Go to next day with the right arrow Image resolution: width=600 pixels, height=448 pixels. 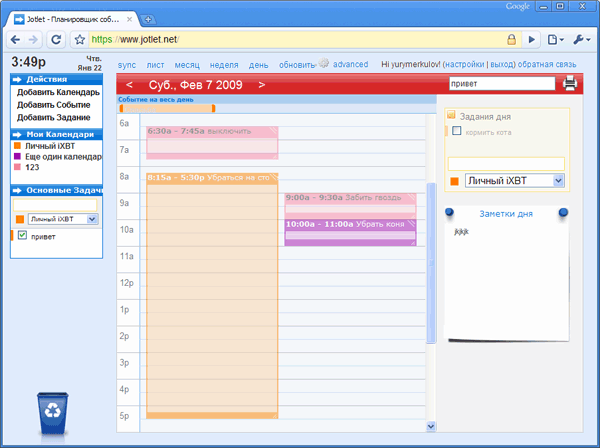click(261, 85)
